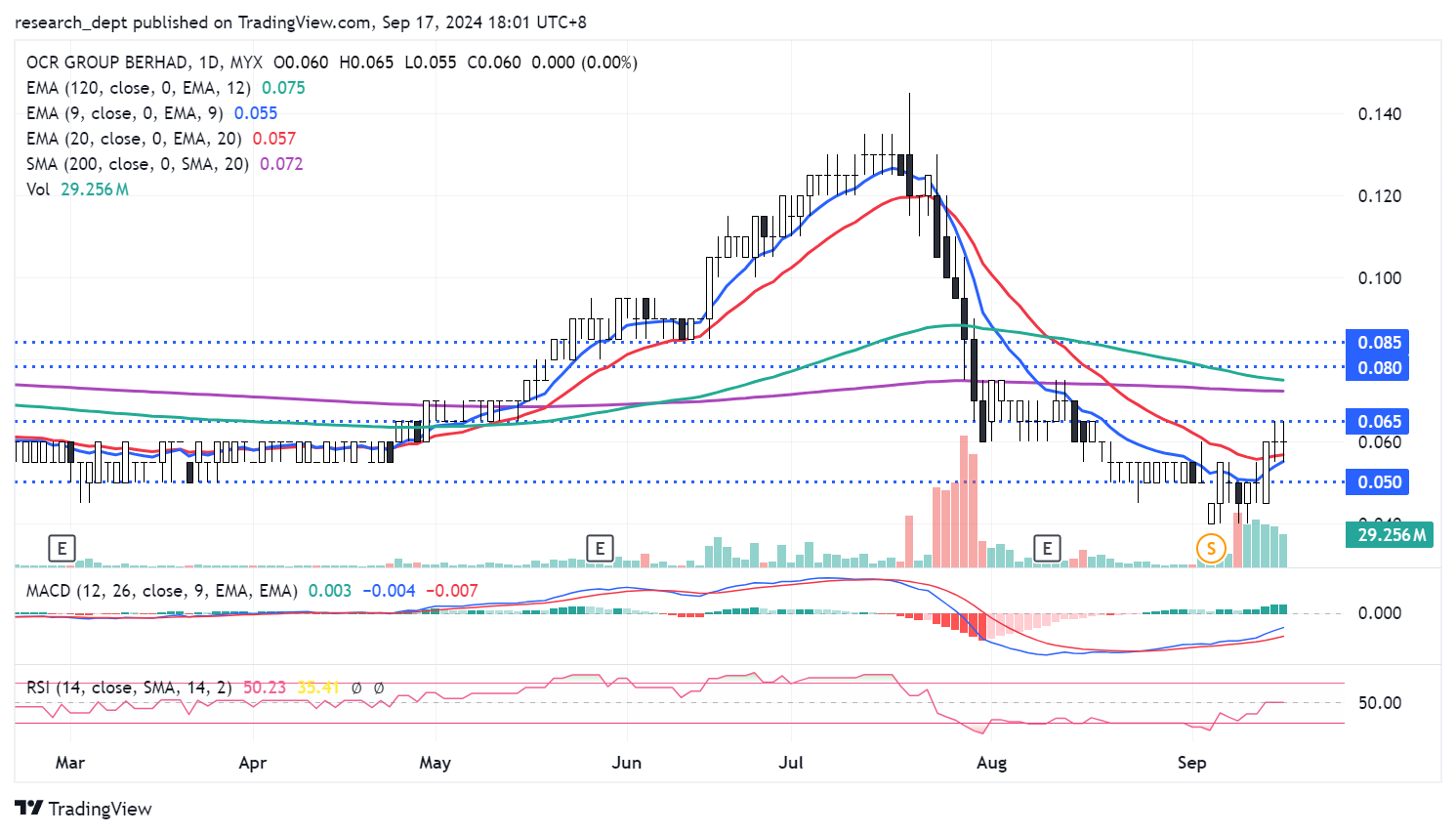Select the earnings 'E' marker in August
1456x834 pixels.
pyautogui.click(x=1047, y=548)
